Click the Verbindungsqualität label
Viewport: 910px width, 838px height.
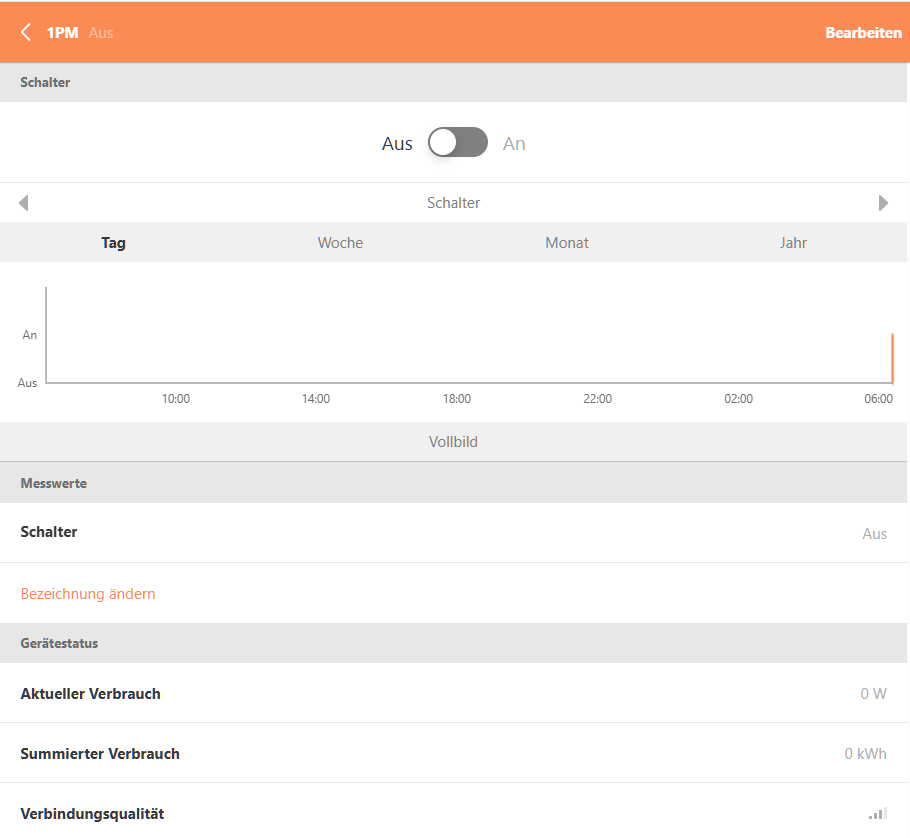tap(92, 814)
